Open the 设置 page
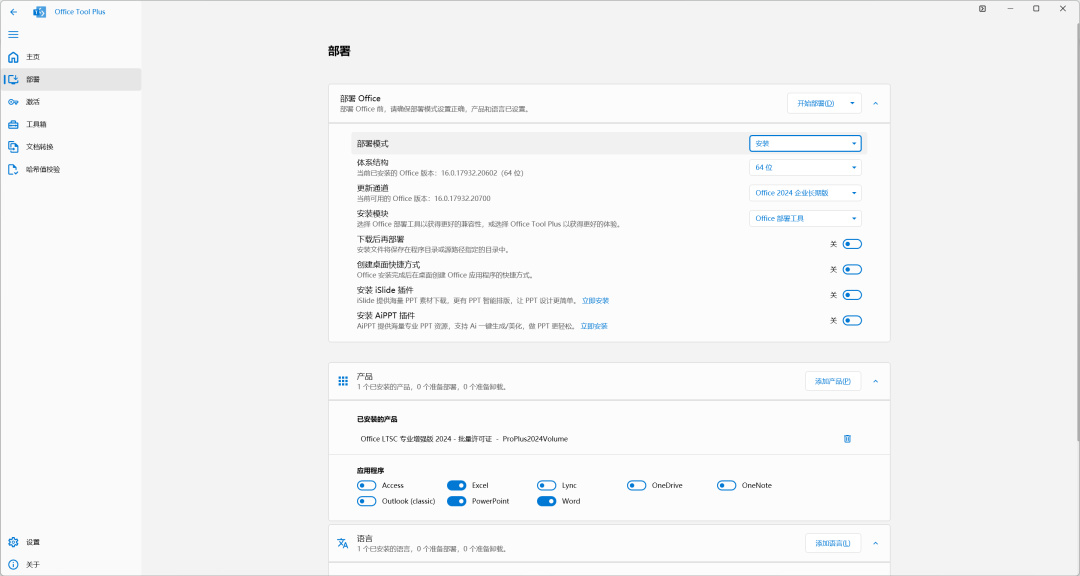The height and width of the screenshot is (576, 1080). point(71,542)
